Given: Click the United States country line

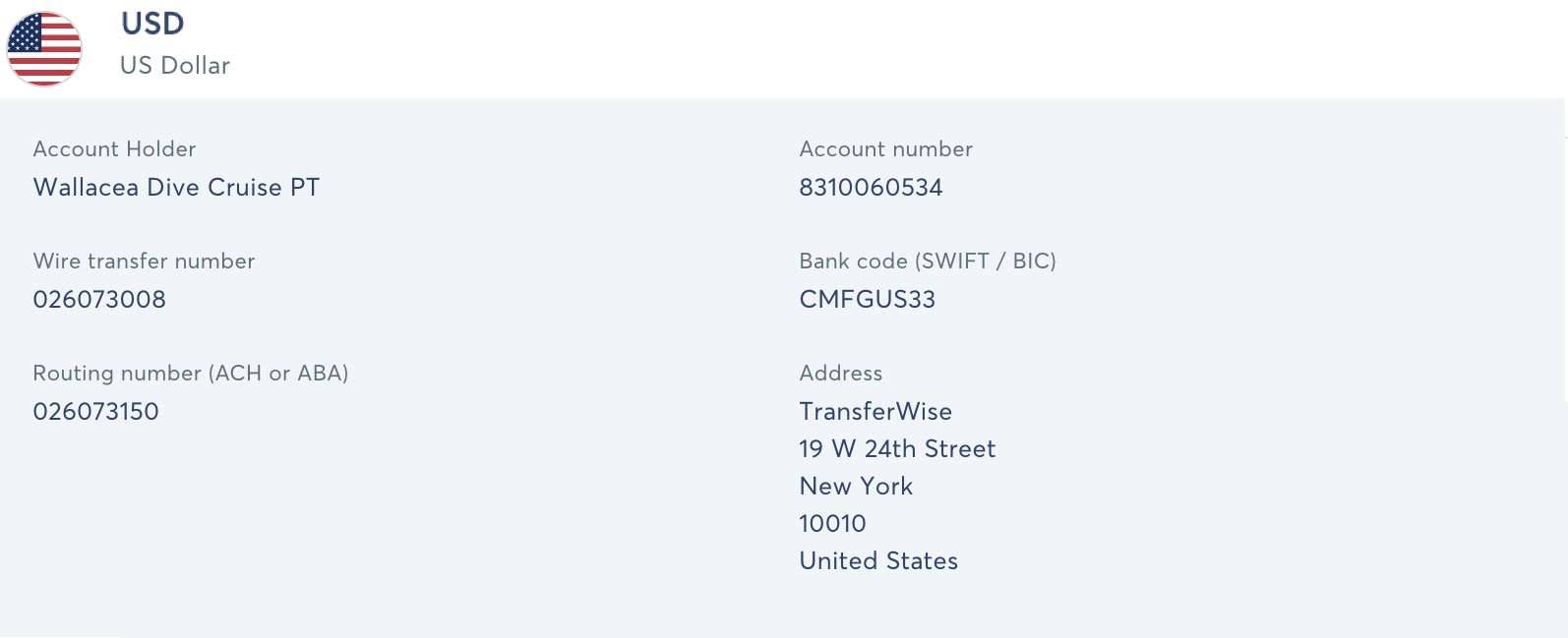Looking at the screenshot, I should [878, 561].
